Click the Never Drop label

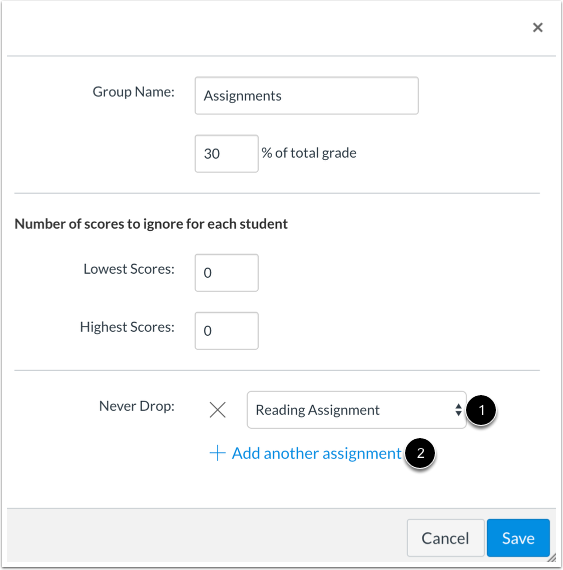[137, 406]
